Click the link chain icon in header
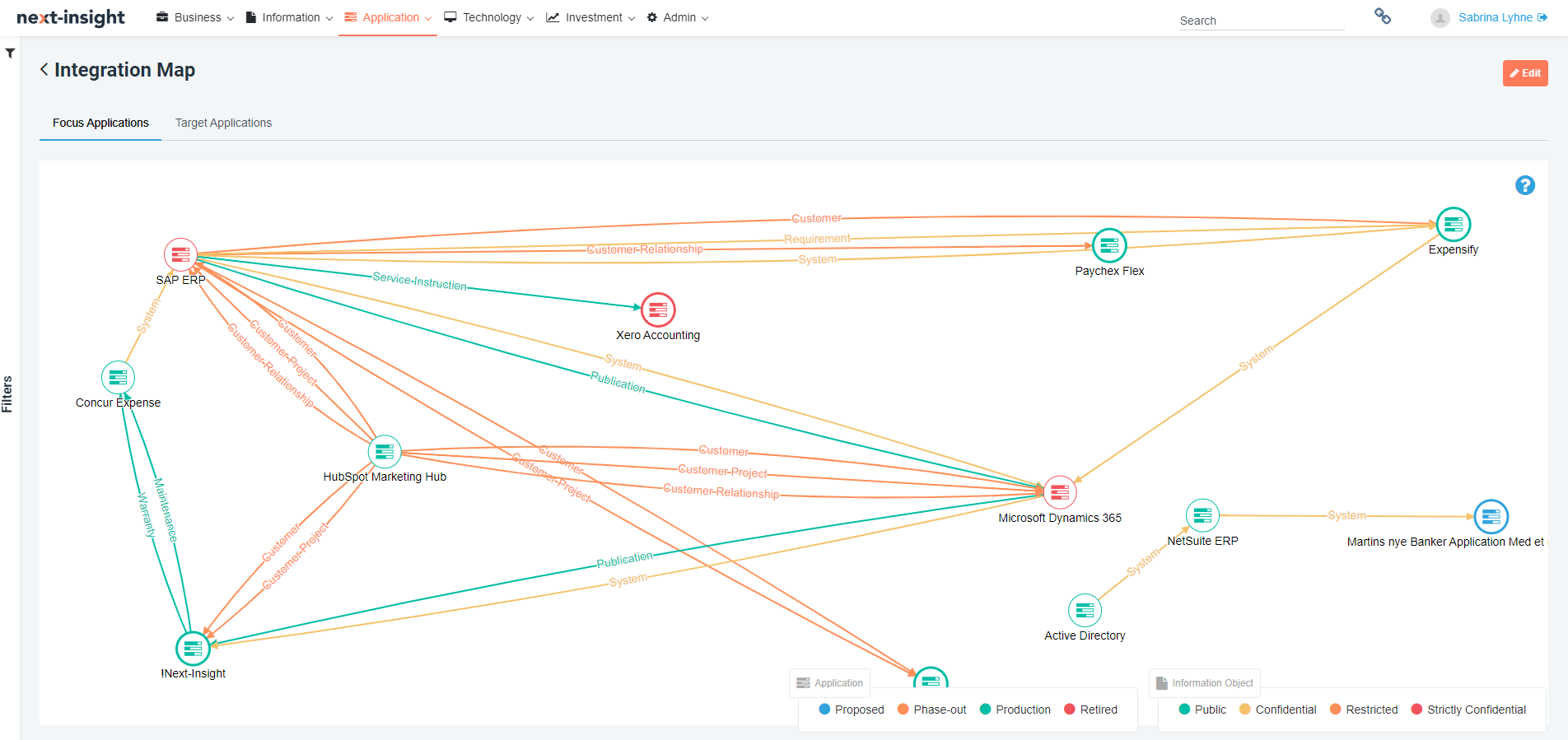 [1383, 16]
